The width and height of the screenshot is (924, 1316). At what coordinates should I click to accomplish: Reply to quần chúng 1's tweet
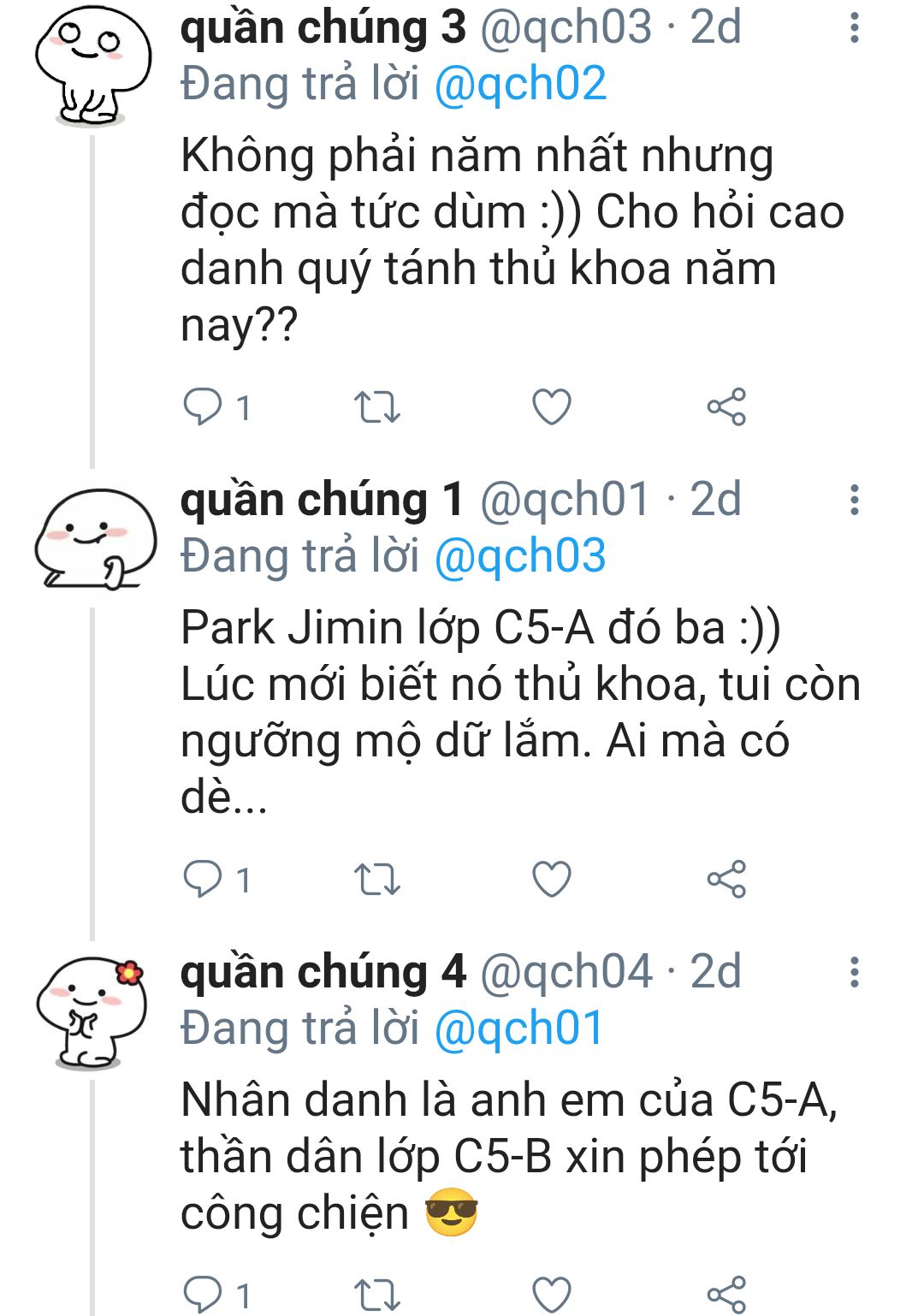tap(204, 879)
